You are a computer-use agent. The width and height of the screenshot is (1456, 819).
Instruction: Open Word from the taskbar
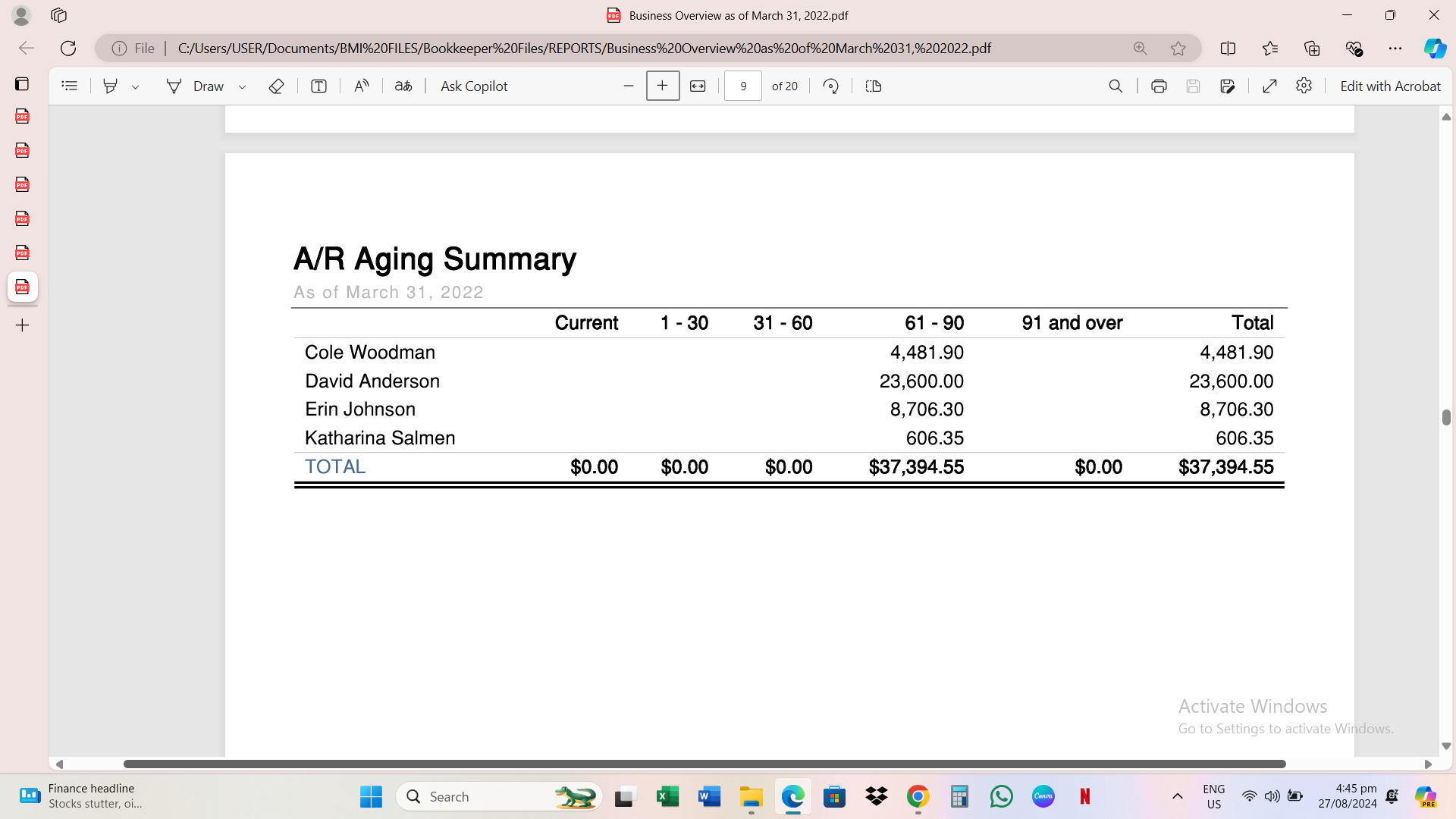(709, 797)
